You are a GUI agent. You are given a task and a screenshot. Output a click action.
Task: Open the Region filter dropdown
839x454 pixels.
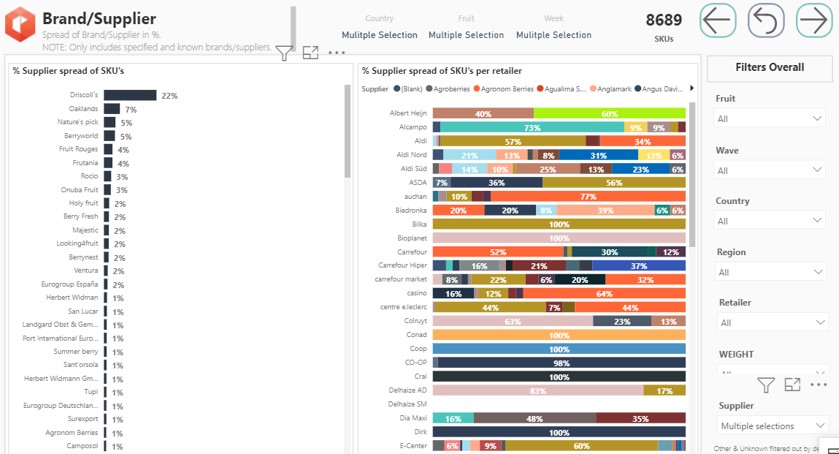(x=769, y=272)
